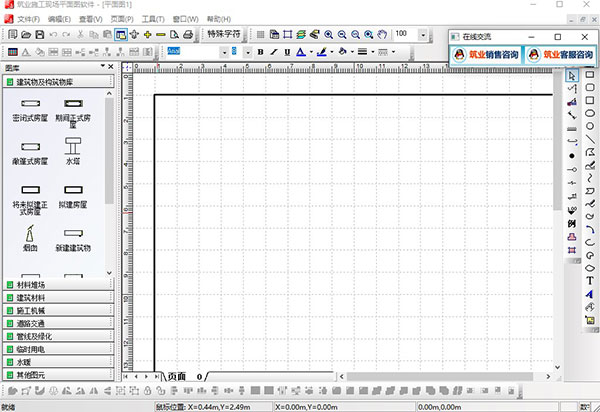600x412 pixels.
Task: Toggle Bold formatting
Action: [x=261, y=52]
